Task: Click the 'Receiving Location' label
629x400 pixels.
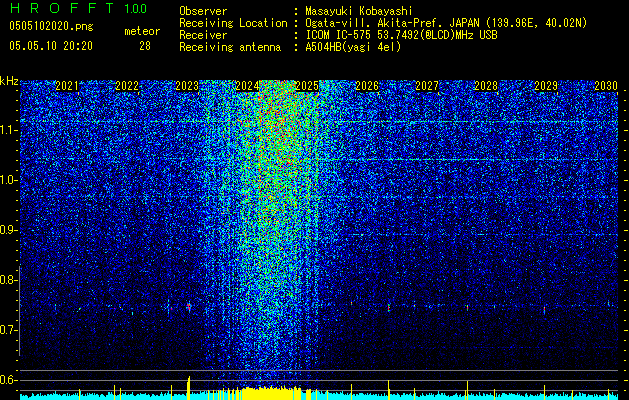Action: point(233,23)
